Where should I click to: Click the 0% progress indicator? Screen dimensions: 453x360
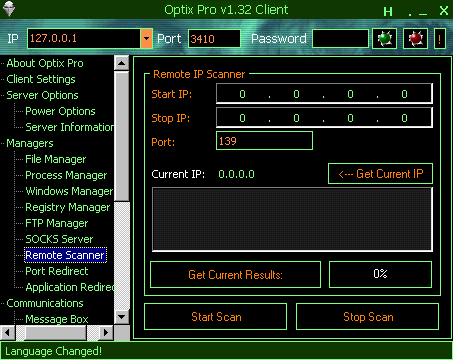(x=380, y=274)
